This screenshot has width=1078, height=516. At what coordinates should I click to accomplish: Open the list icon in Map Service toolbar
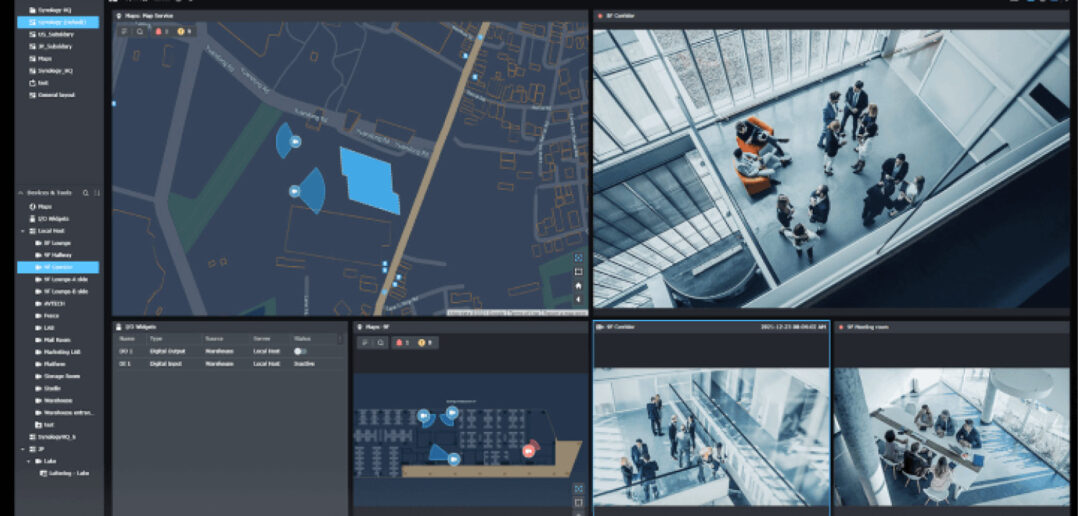pos(123,32)
